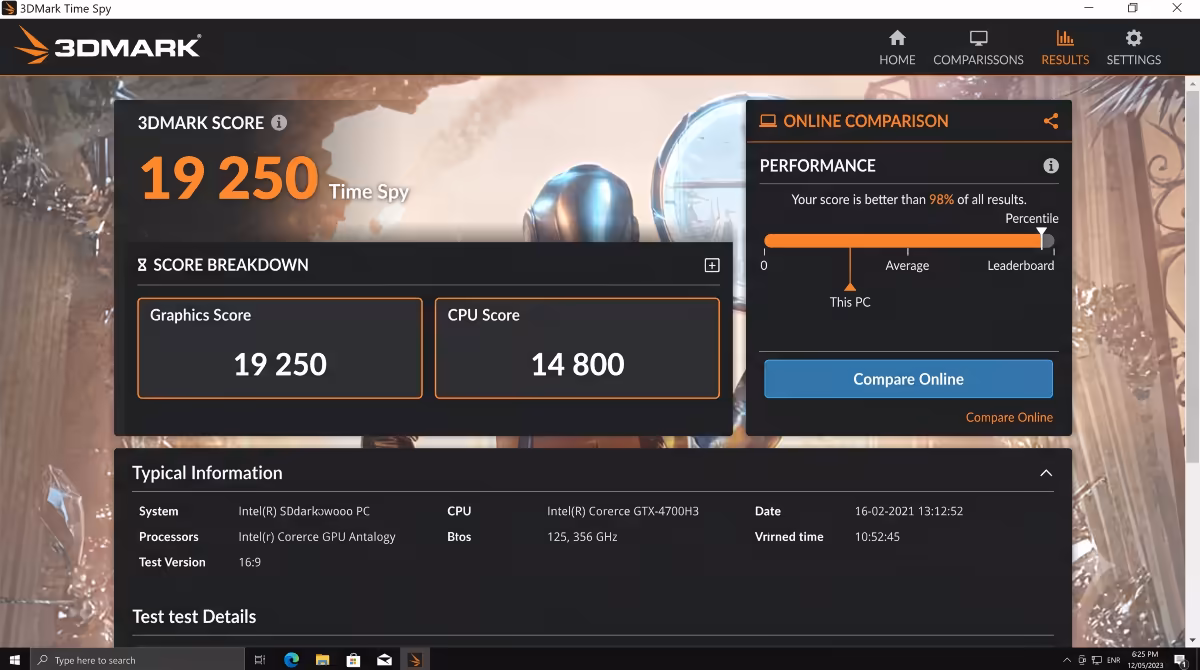Follow the orange Compare Online link

[1009, 417]
